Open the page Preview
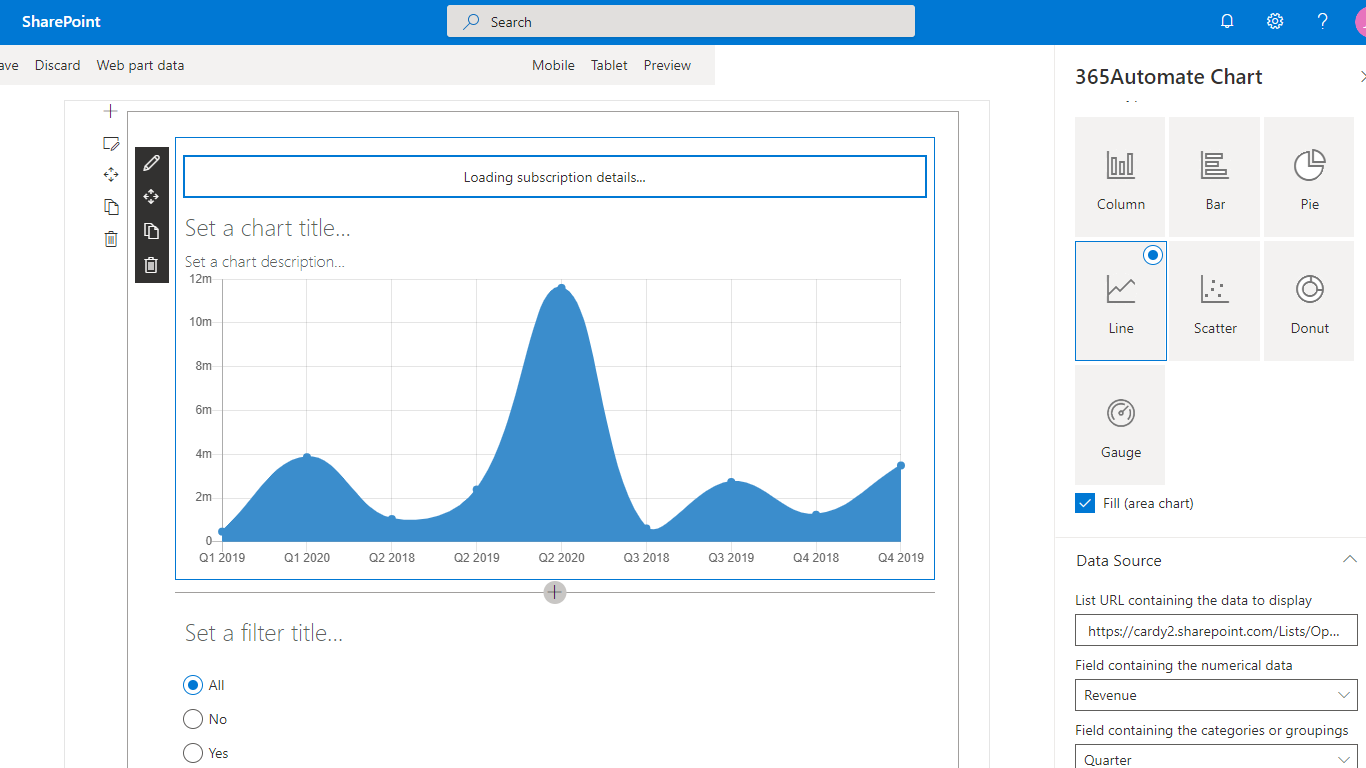The image size is (1366, 768). point(667,65)
